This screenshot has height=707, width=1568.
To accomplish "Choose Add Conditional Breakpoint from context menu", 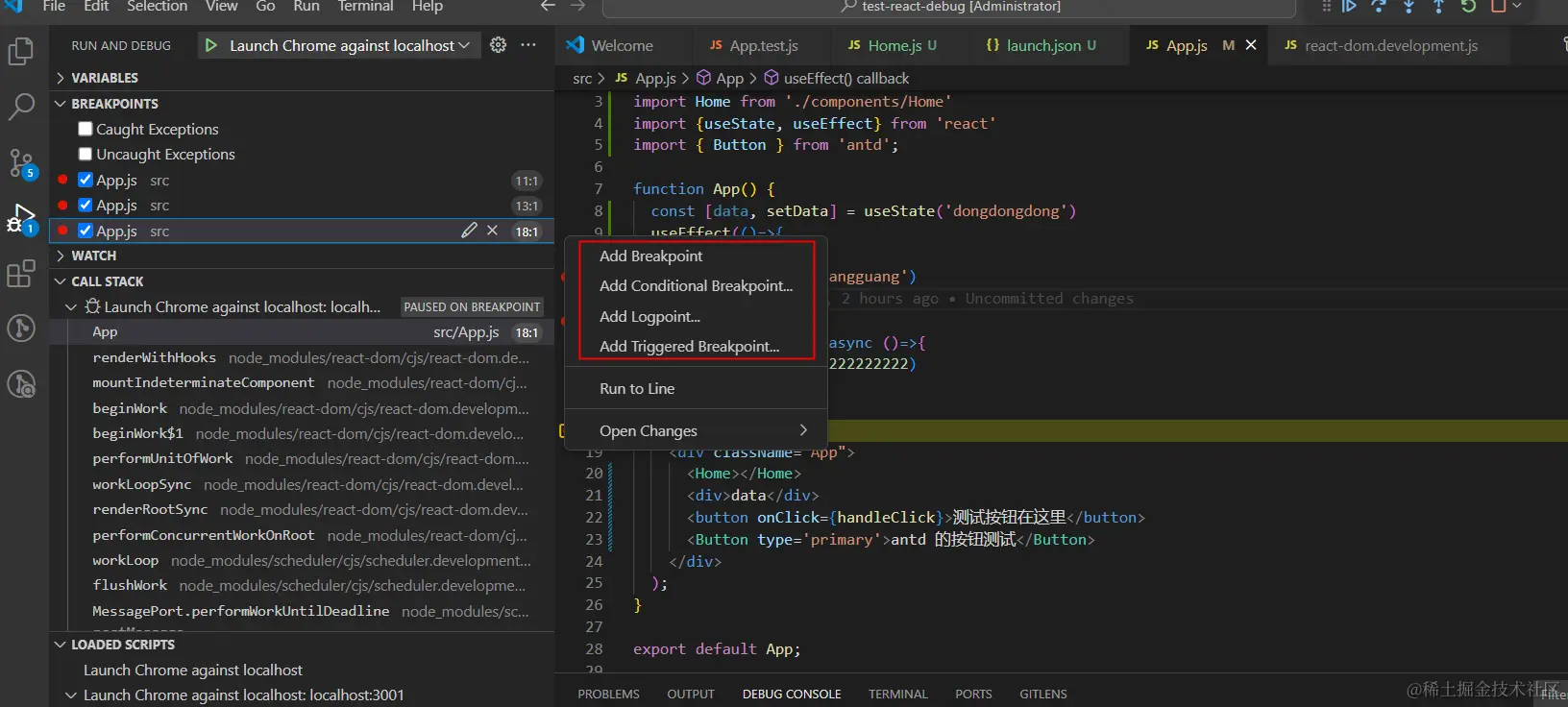I will pyautogui.click(x=696, y=286).
